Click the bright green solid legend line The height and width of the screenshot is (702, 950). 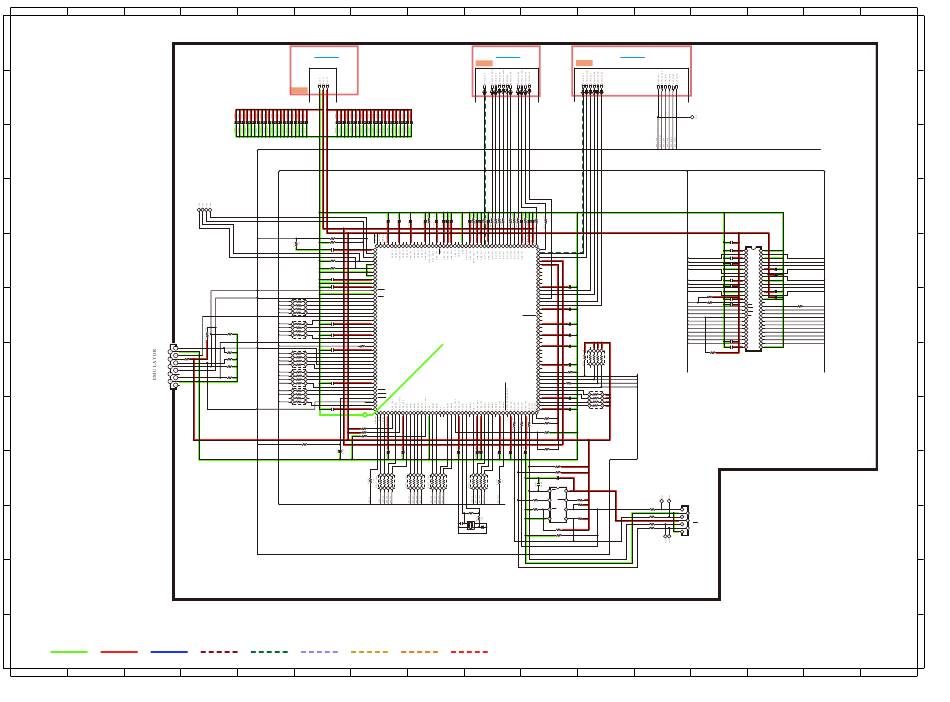pyautogui.click(x=68, y=652)
